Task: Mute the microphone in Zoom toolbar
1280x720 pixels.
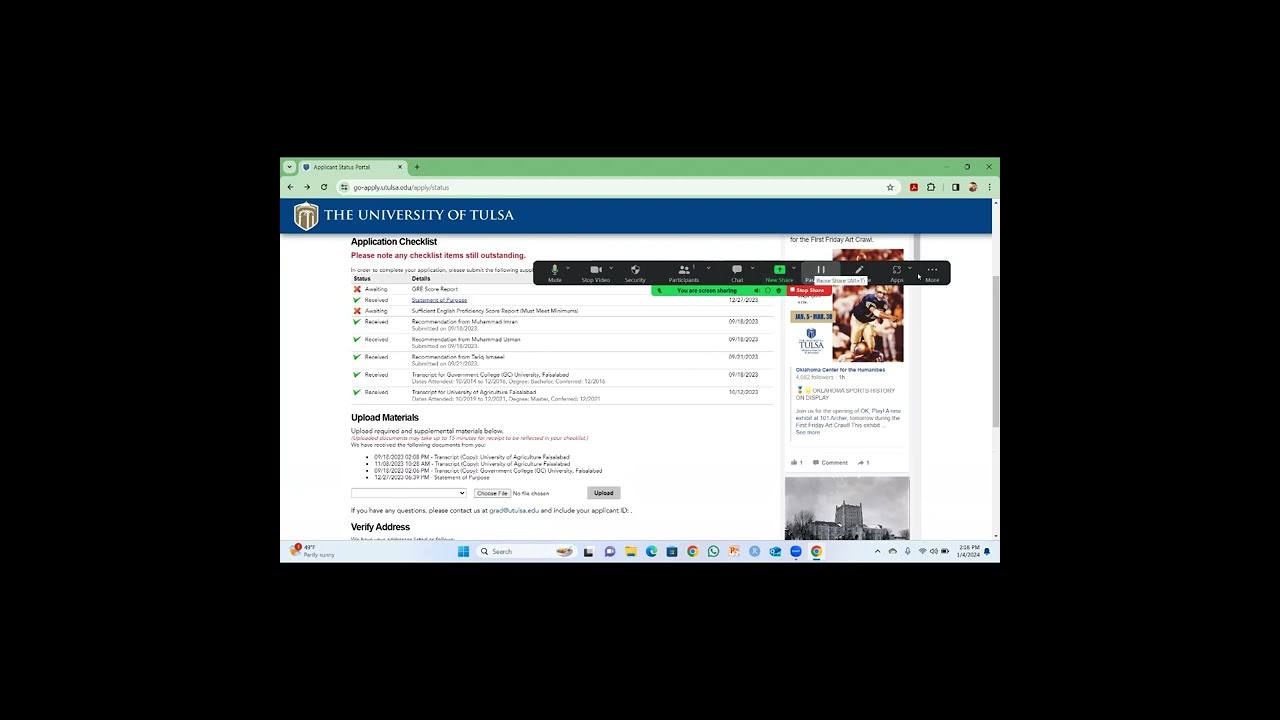Action: 554,272
